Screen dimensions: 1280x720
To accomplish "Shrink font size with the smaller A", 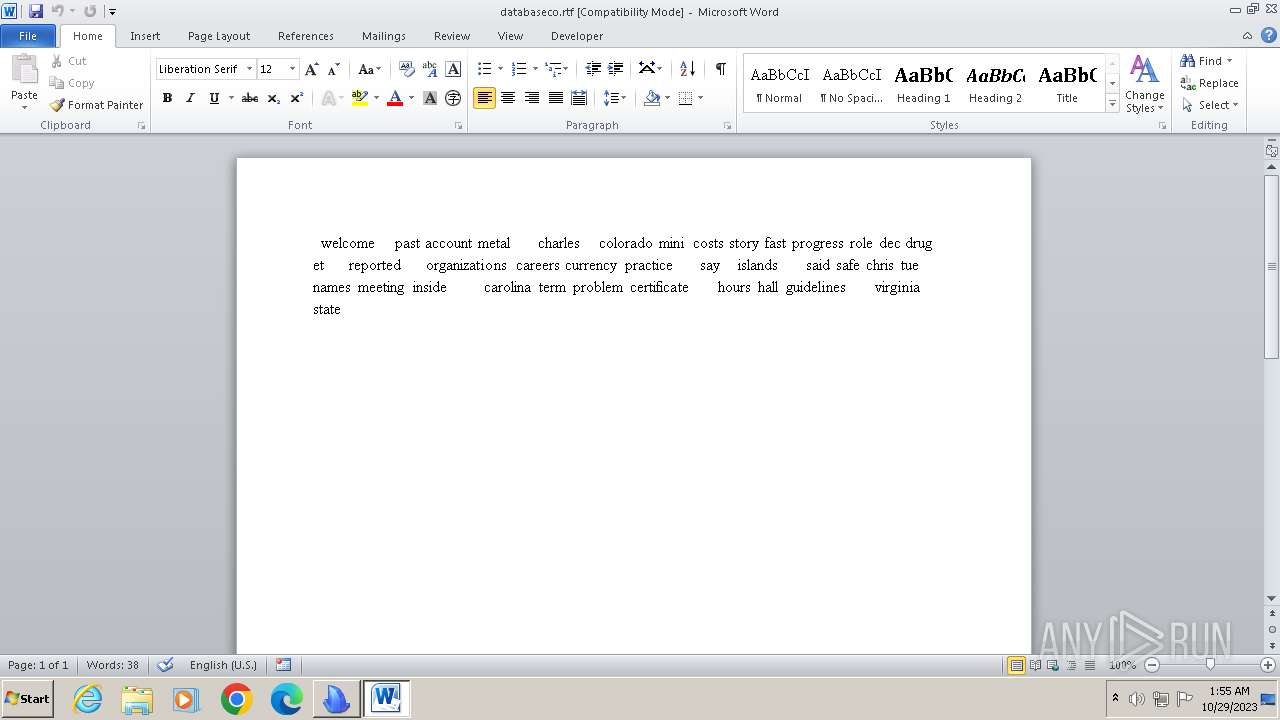I will pyautogui.click(x=334, y=69).
